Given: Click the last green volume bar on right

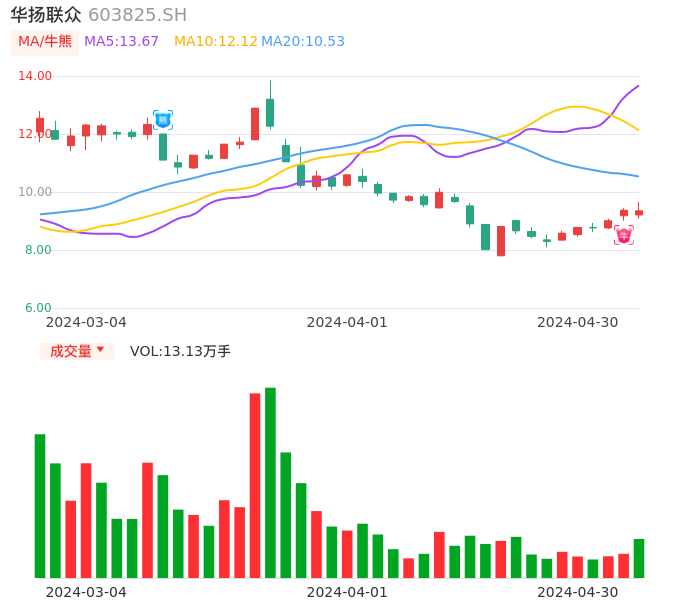Looking at the screenshot, I should (x=639, y=558).
